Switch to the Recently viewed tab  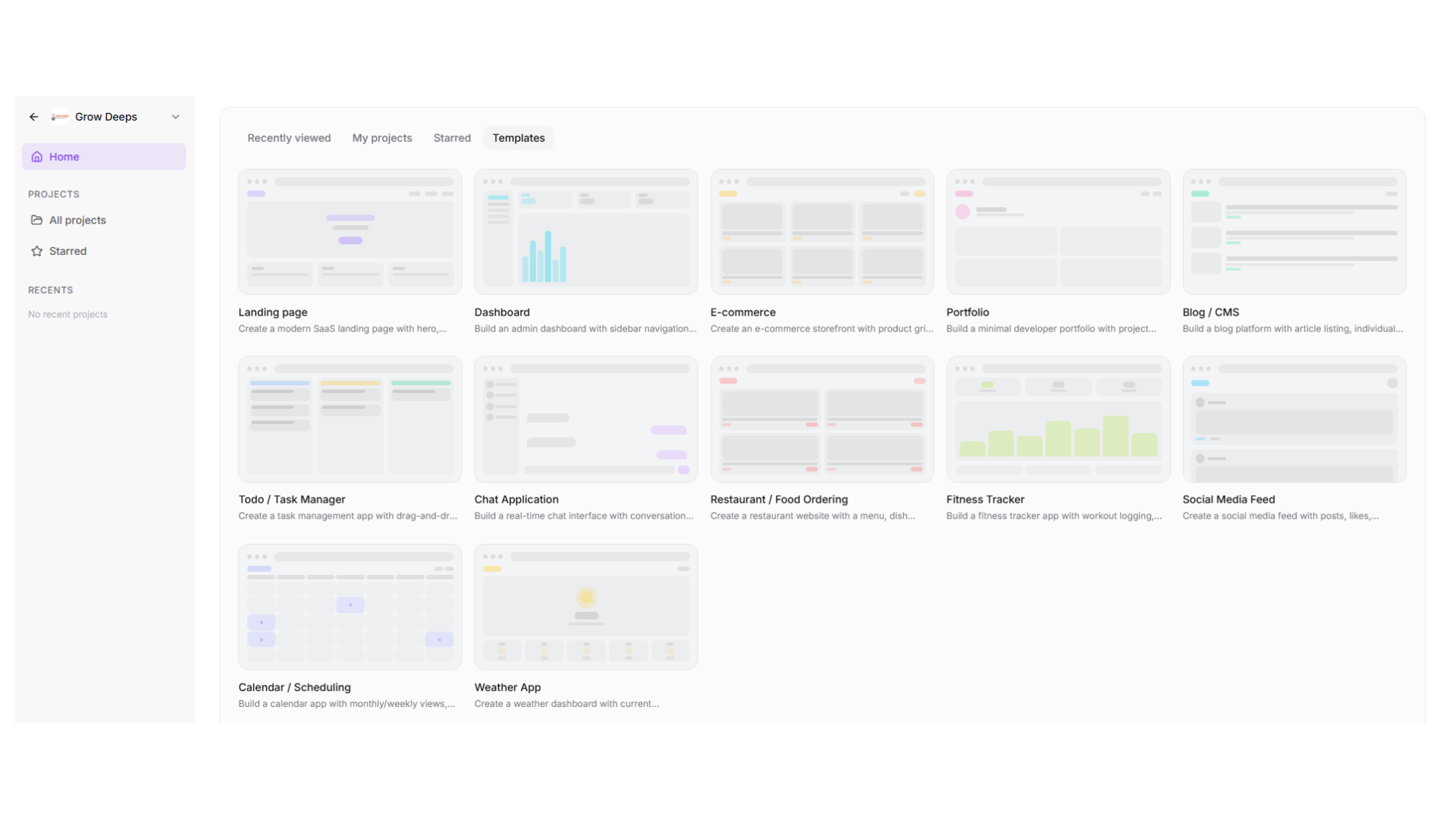tap(289, 138)
